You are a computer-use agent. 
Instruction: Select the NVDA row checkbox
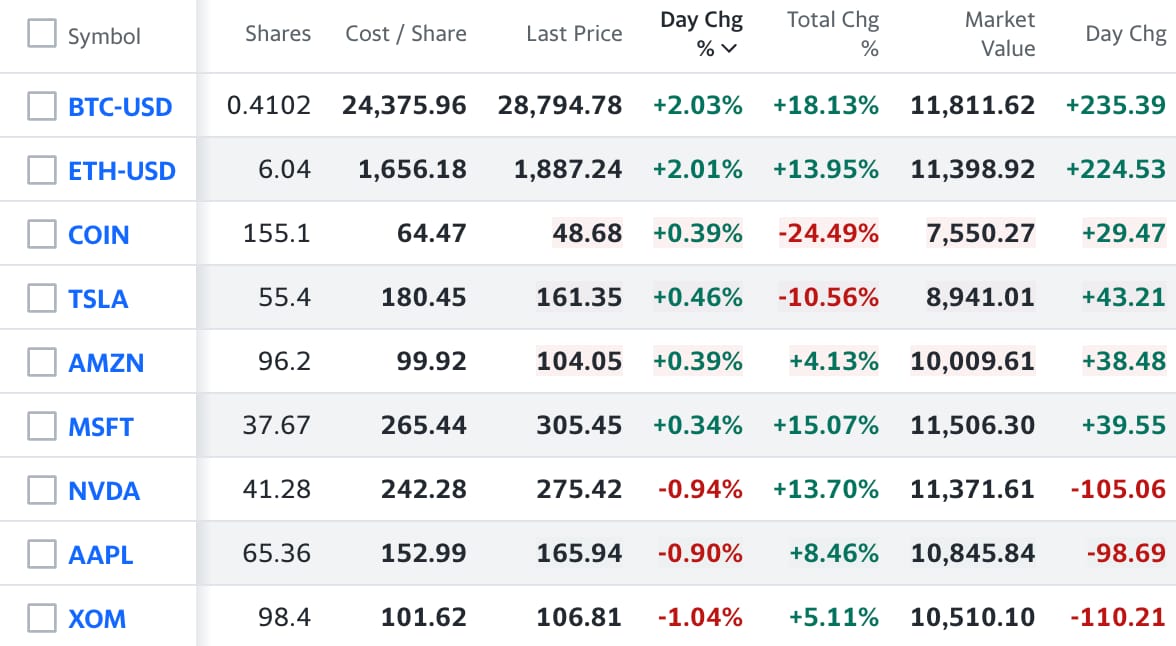click(x=42, y=490)
